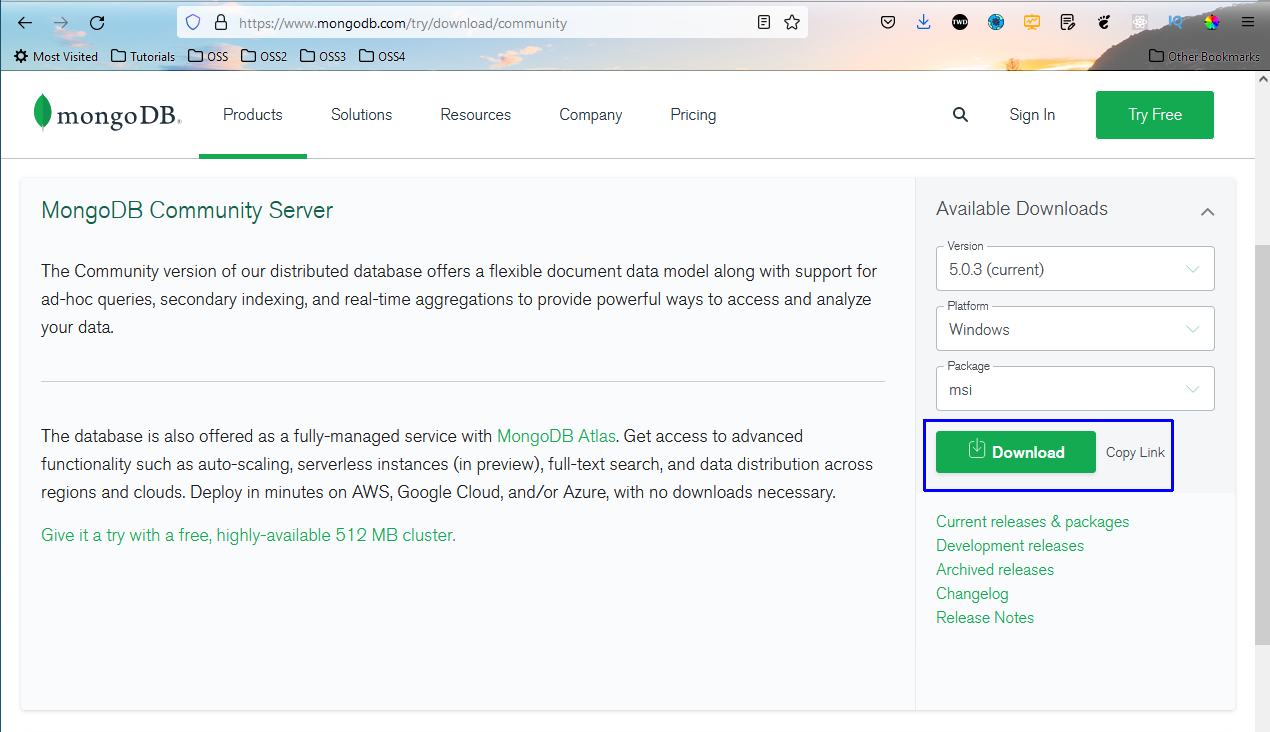Open the Resources menu

click(476, 115)
